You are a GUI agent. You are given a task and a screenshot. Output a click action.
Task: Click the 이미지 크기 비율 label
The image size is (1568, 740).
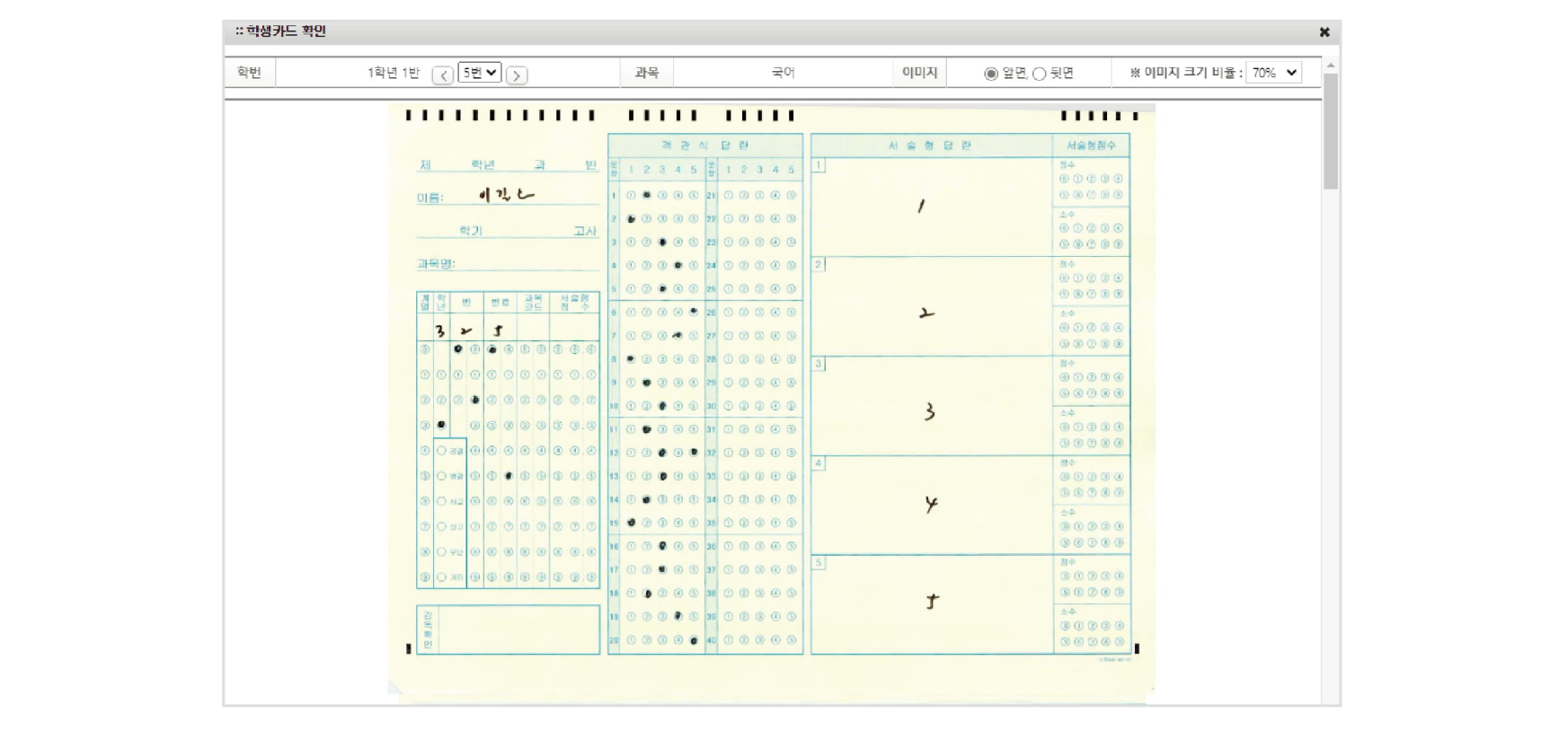(x=1186, y=73)
